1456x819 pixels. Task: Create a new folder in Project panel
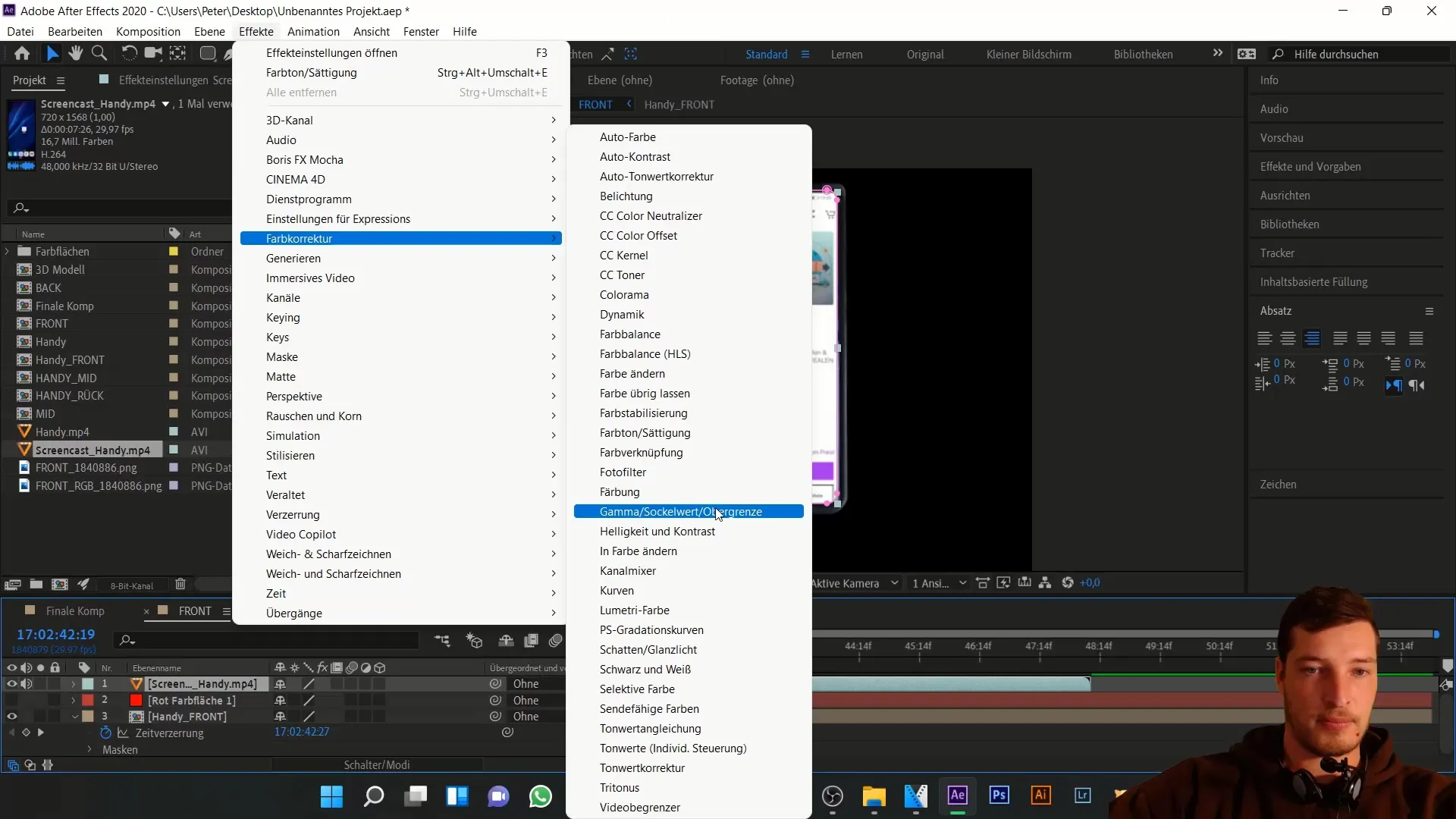pos(36,585)
